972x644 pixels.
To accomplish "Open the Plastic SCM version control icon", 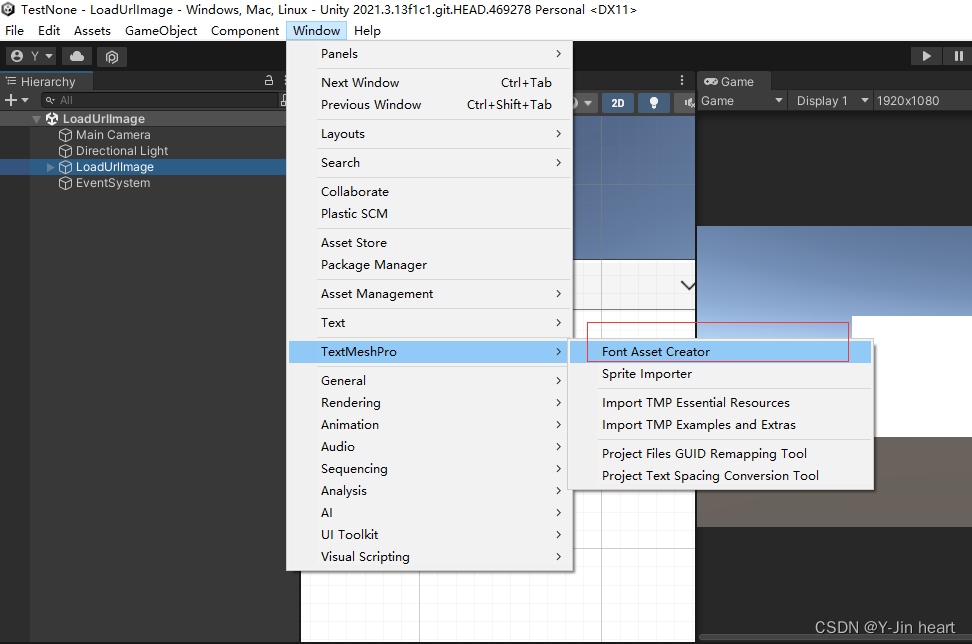I will (112, 57).
